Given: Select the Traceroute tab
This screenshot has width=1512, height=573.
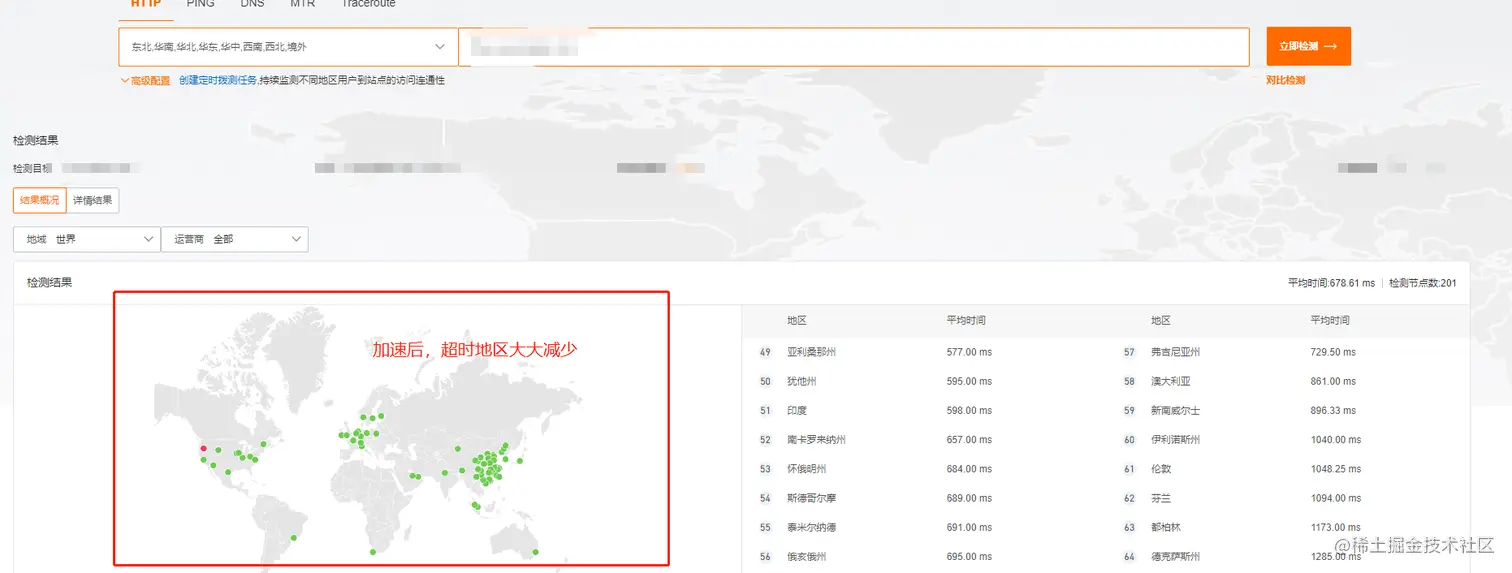Looking at the screenshot, I should [x=368, y=4].
